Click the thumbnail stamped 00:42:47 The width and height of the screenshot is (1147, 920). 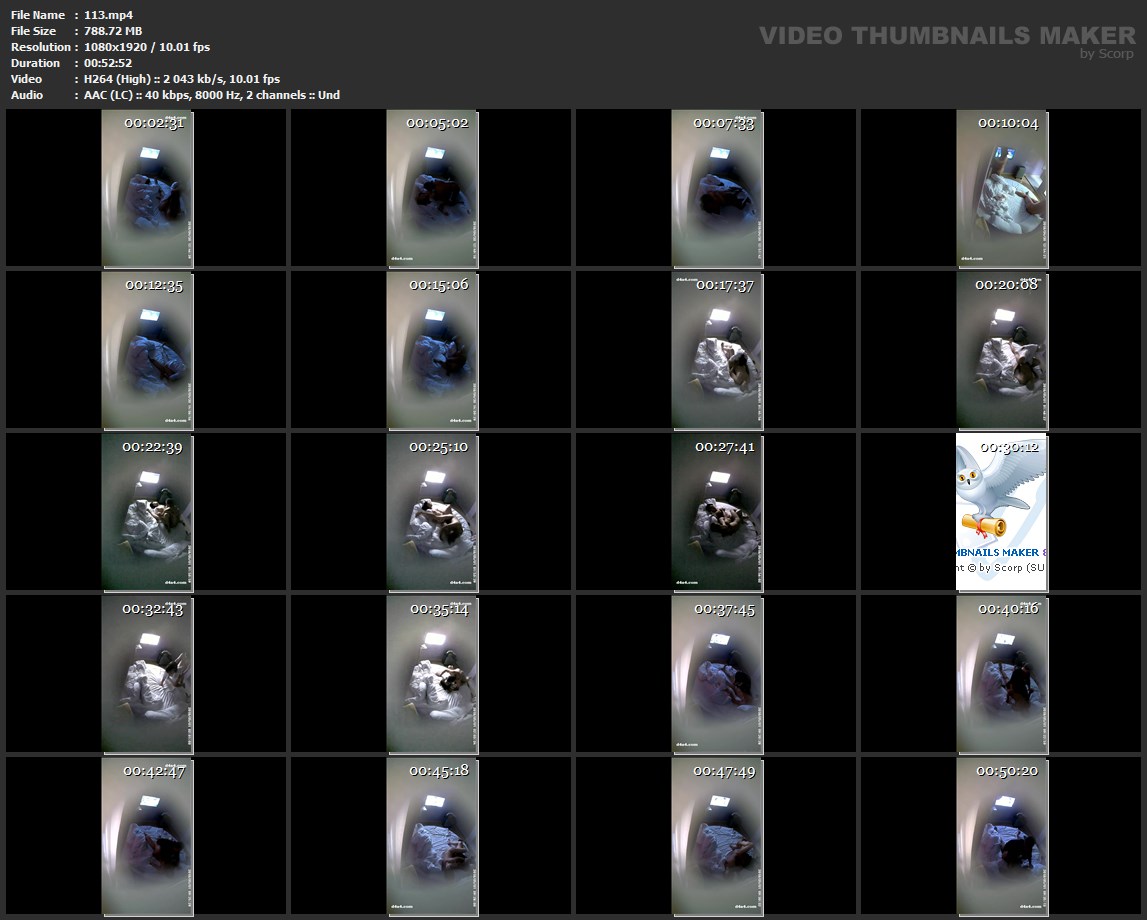(147, 837)
